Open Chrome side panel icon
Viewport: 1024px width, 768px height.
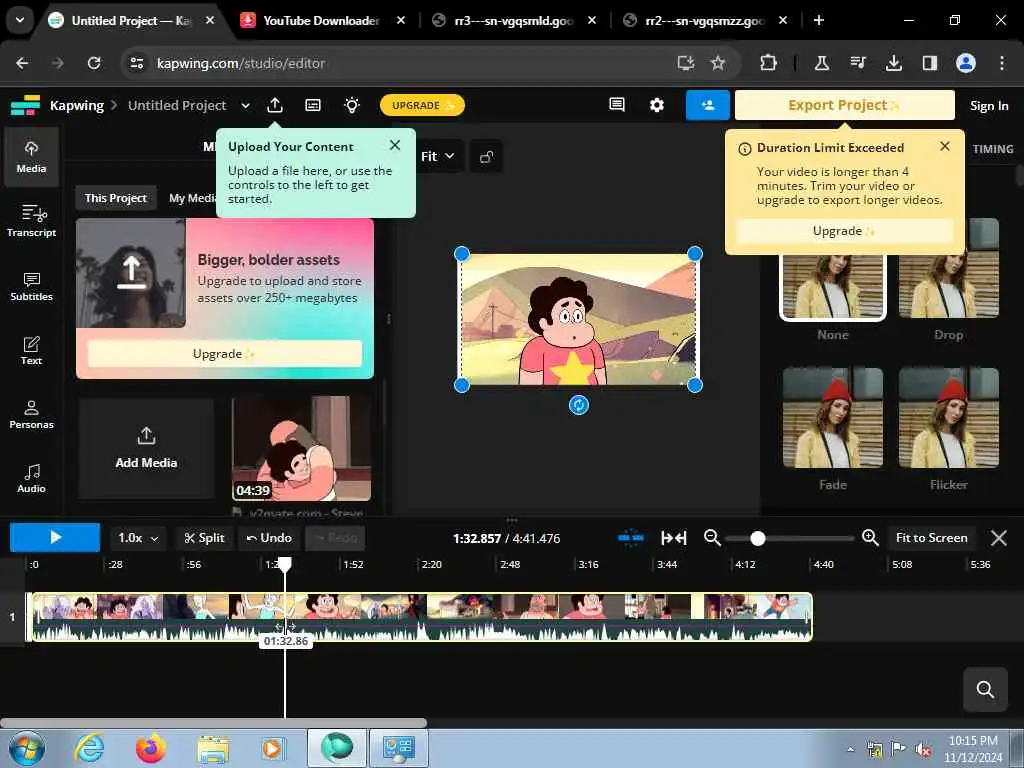(x=929, y=63)
